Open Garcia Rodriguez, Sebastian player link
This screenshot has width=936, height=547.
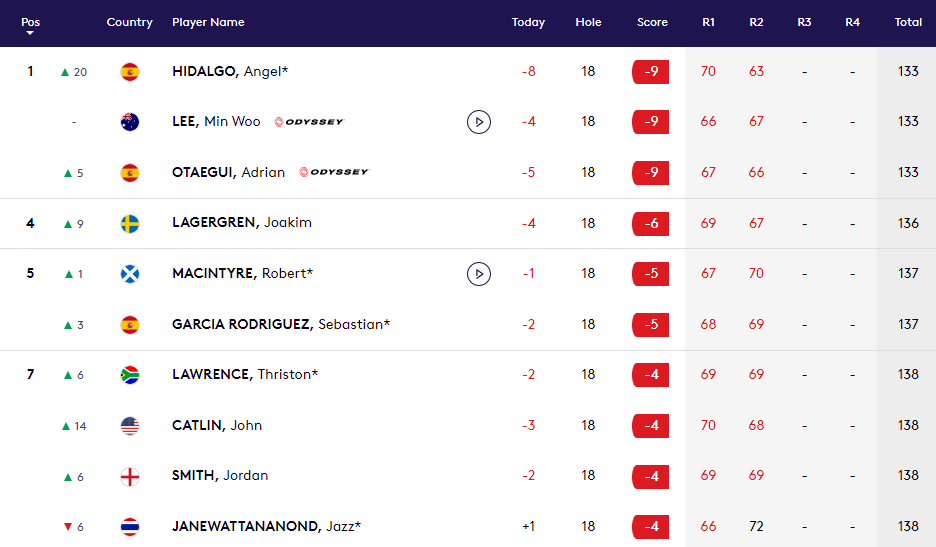pos(280,324)
